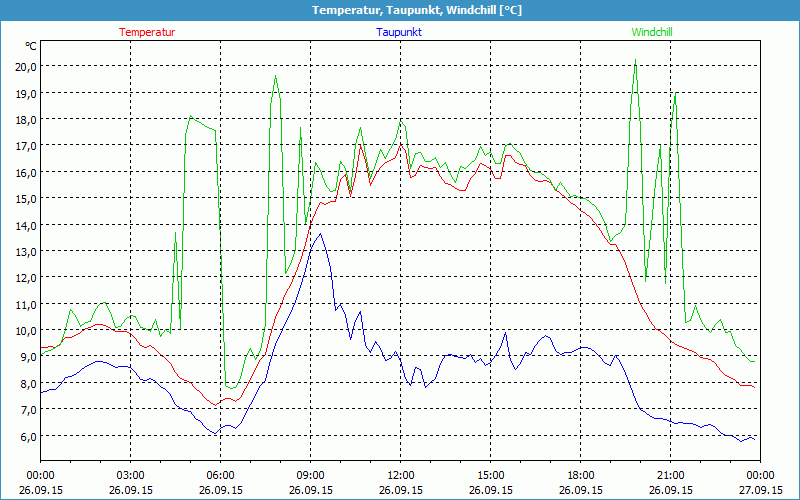Click the '8,0' y-axis value
The width and height of the screenshot is (800, 500).
[x=28, y=383]
